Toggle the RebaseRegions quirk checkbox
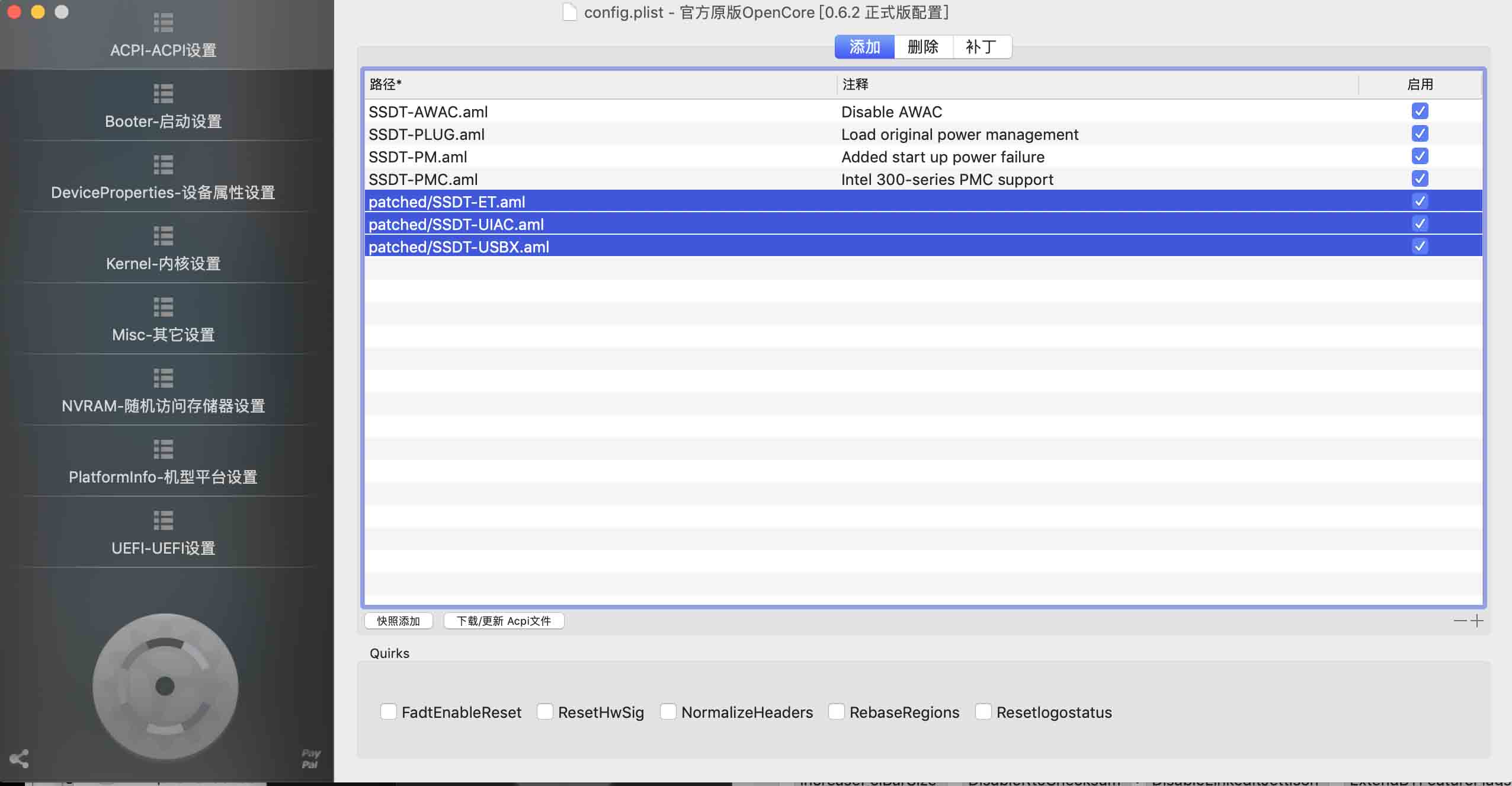The width and height of the screenshot is (1512, 786). [x=837, y=711]
